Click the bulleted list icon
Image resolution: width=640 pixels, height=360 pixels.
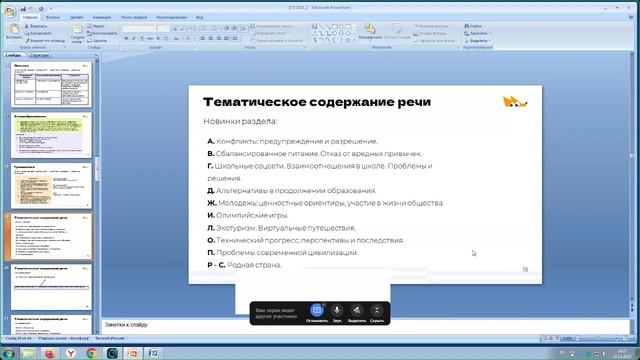click(x=204, y=29)
